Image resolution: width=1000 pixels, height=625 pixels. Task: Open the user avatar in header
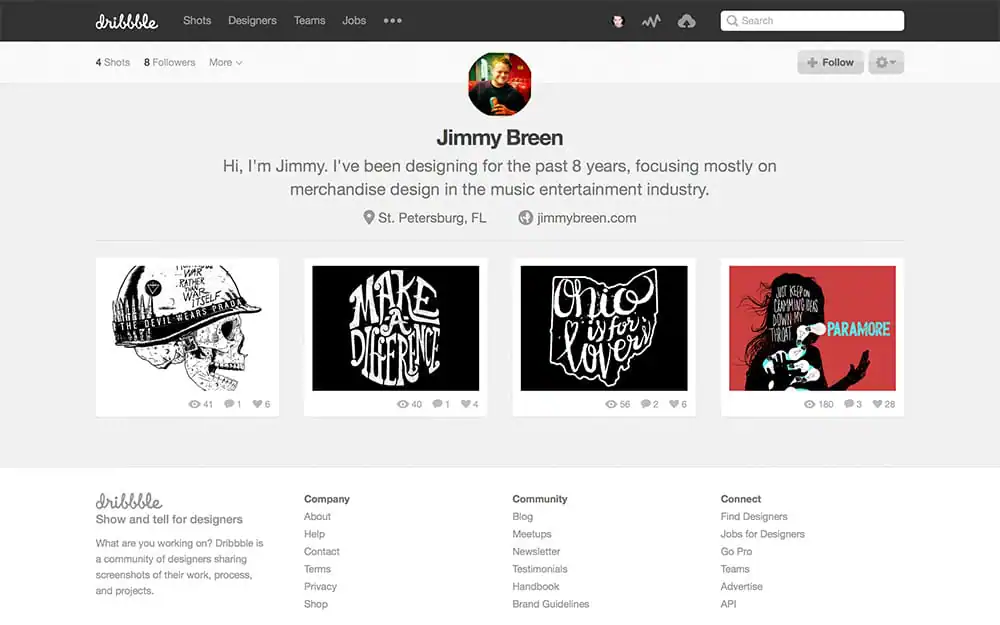coord(617,21)
